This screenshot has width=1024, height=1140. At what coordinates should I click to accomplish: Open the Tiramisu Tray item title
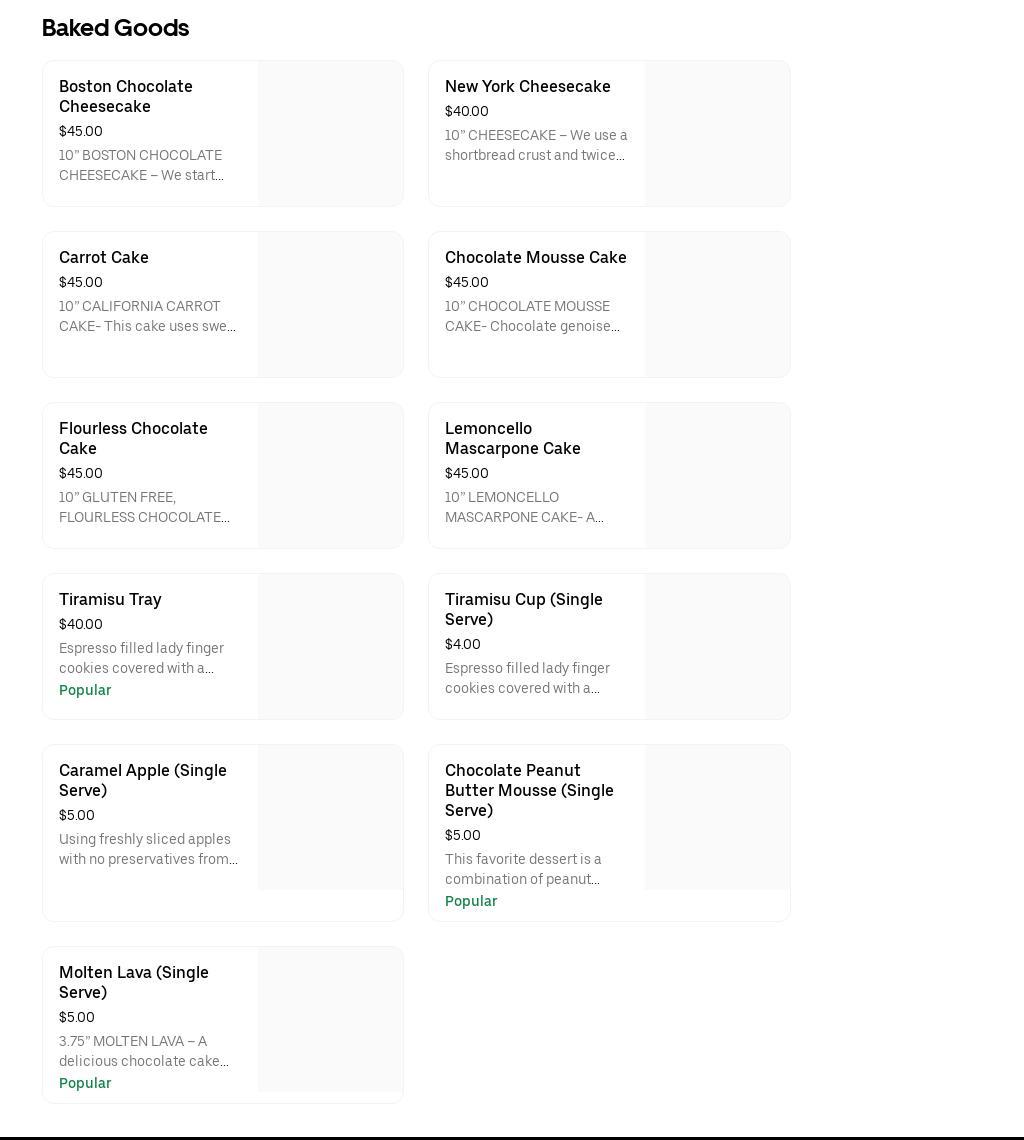110,600
